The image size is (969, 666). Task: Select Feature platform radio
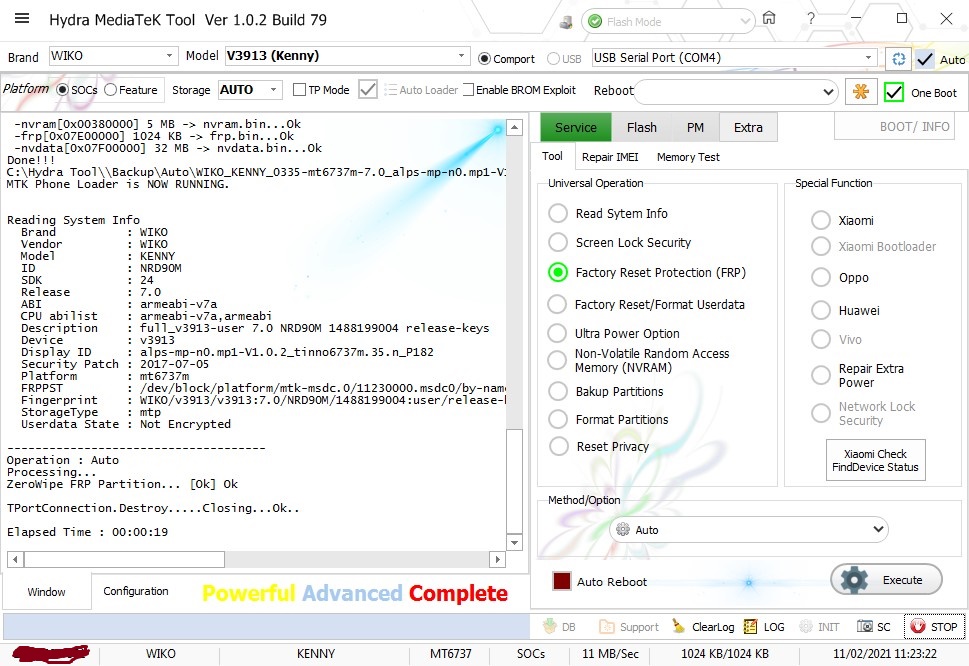pyautogui.click(x=110, y=90)
